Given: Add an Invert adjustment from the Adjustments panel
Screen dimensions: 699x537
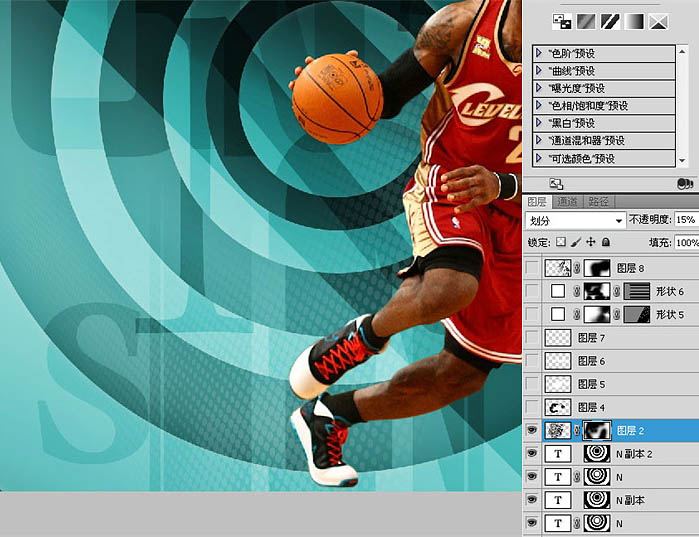Looking at the screenshot, I should click(x=562, y=21).
